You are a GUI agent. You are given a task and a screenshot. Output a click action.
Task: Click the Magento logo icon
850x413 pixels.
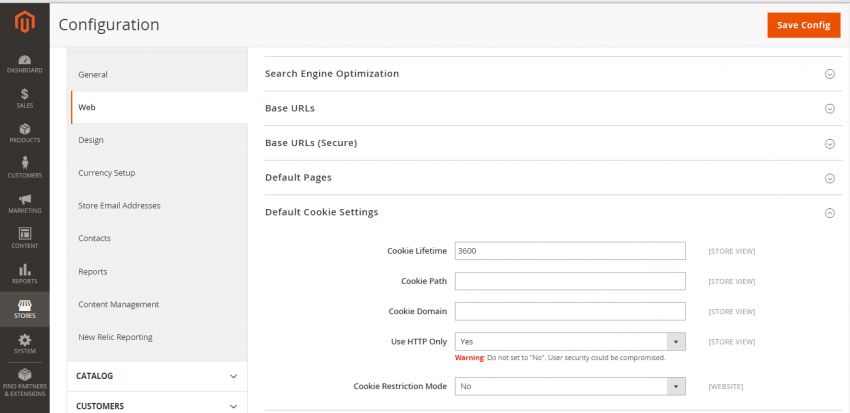[x=24, y=22]
